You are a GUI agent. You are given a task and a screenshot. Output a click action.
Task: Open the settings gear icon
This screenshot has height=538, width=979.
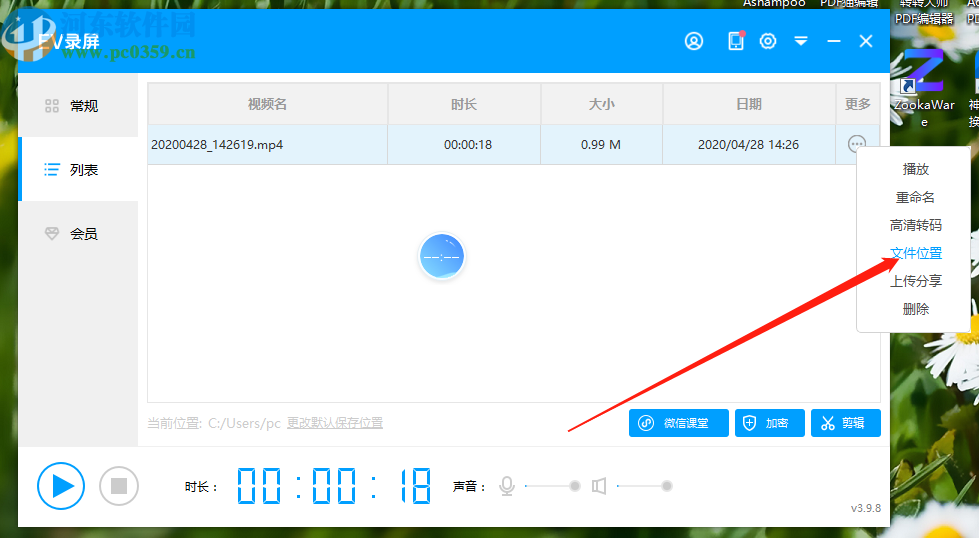point(768,41)
